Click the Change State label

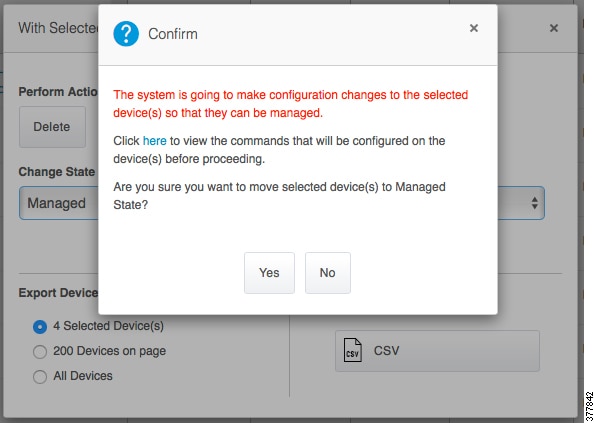[x=57, y=172]
